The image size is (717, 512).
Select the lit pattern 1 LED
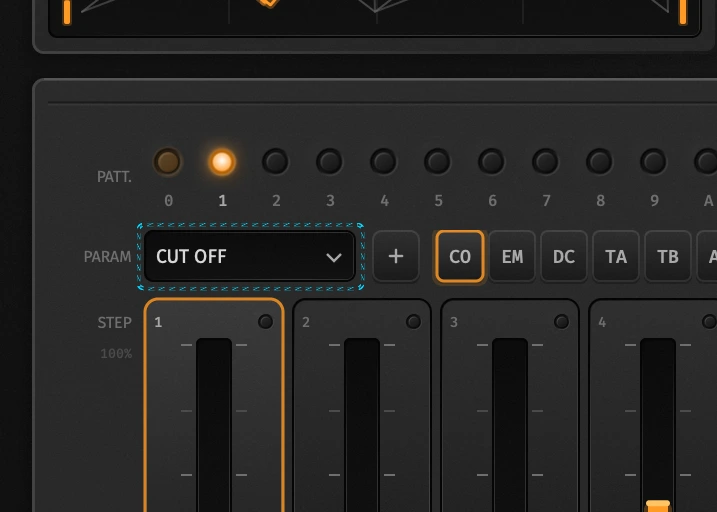point(222,161)
